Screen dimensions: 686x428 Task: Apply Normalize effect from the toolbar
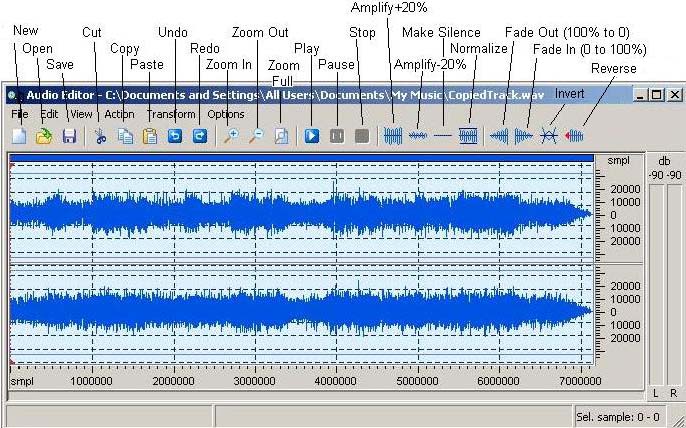468,136
